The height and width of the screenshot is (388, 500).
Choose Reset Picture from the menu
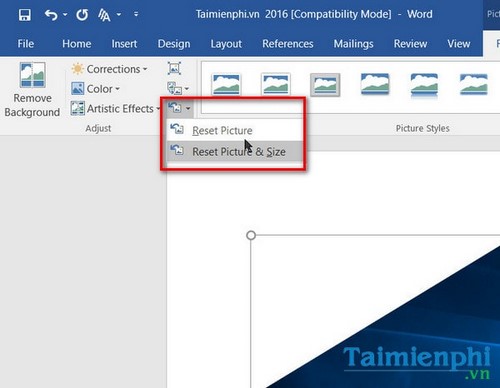click(235, 130)
